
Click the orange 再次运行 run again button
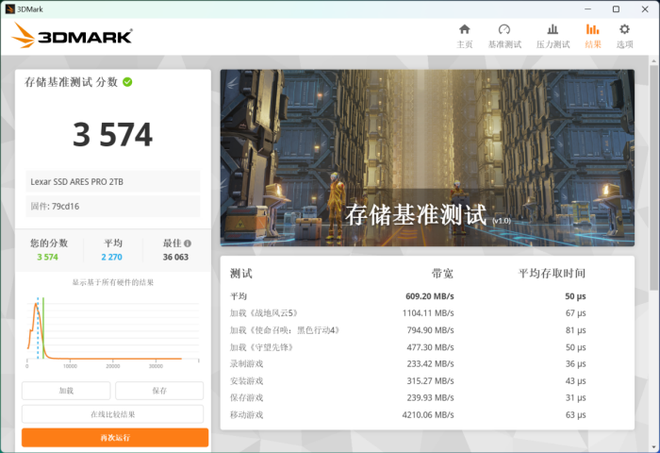click(x=114, y=438)
